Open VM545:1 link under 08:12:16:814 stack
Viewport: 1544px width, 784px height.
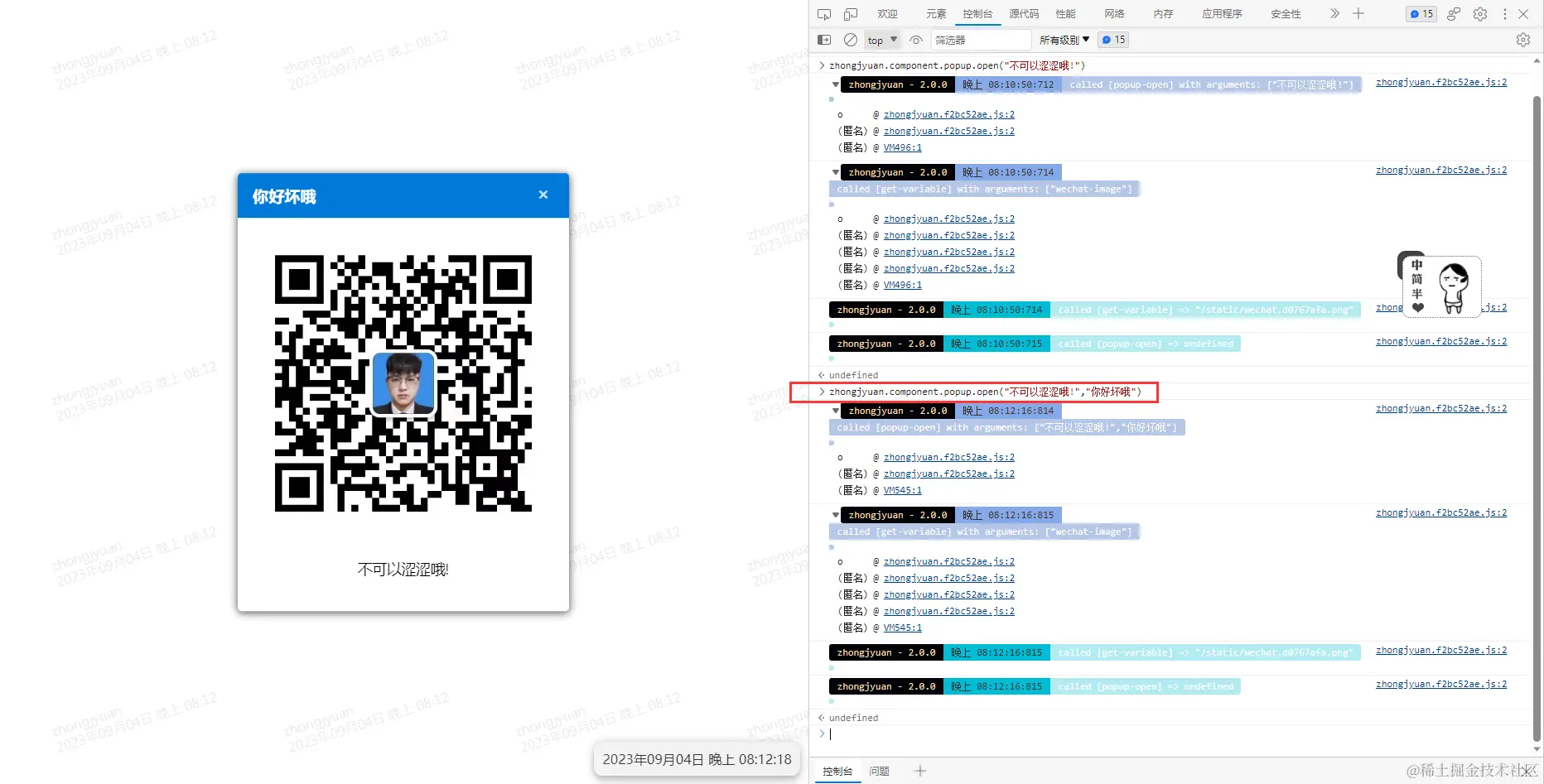click(x=902, y=490)
